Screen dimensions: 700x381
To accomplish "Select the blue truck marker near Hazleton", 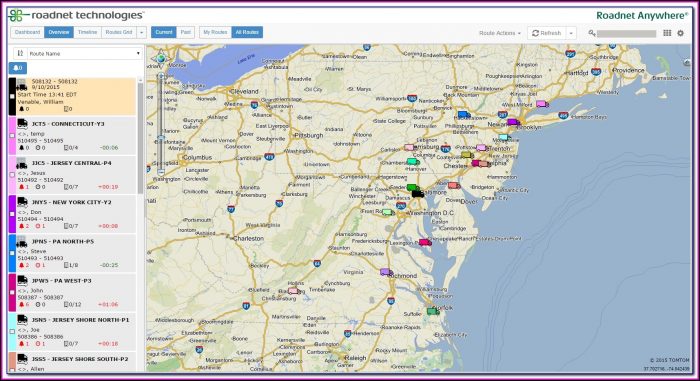I will pyautogui.click(x=464, y=115).
